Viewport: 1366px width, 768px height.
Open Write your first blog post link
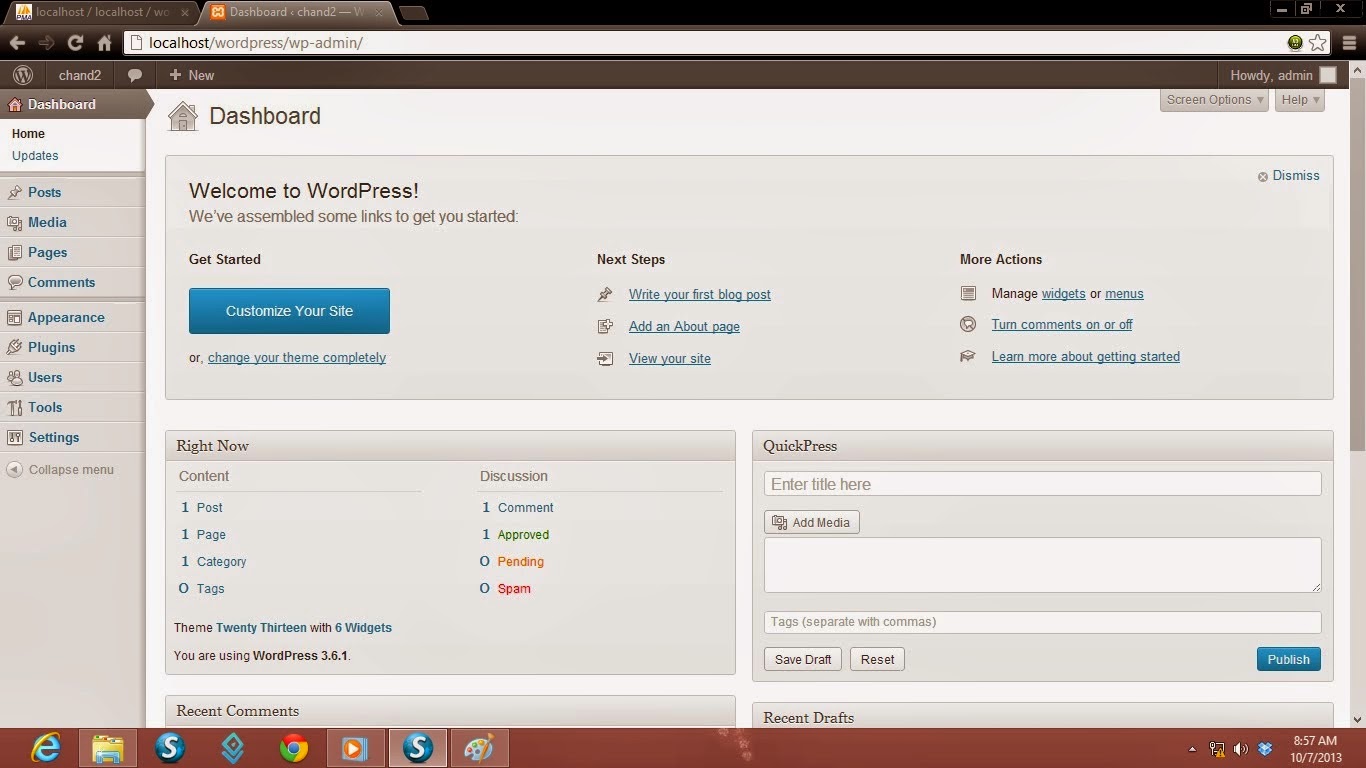pos(700,294)
